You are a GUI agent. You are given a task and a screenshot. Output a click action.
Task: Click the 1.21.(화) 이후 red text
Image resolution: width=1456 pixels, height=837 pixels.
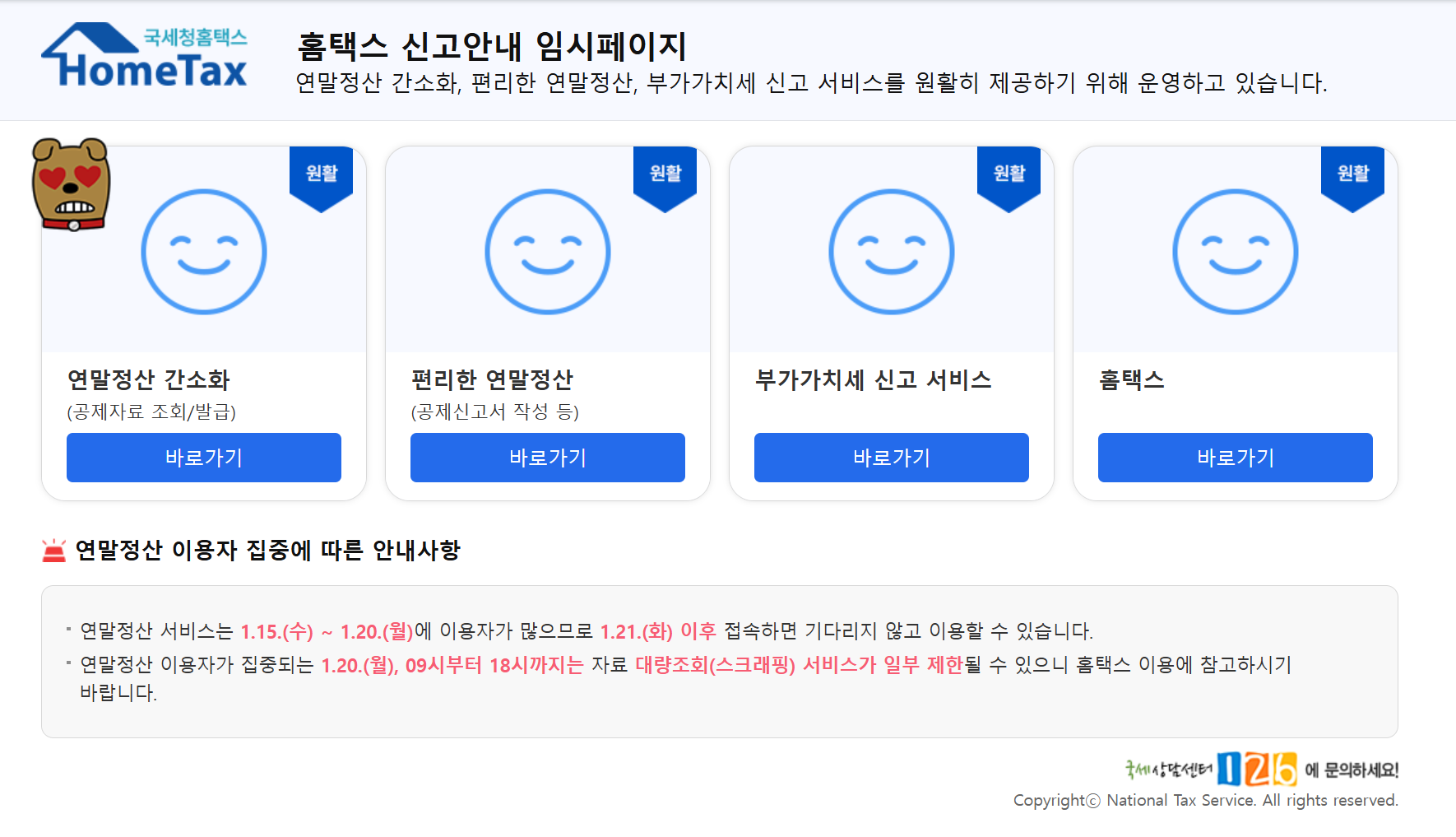click(658, 631)
